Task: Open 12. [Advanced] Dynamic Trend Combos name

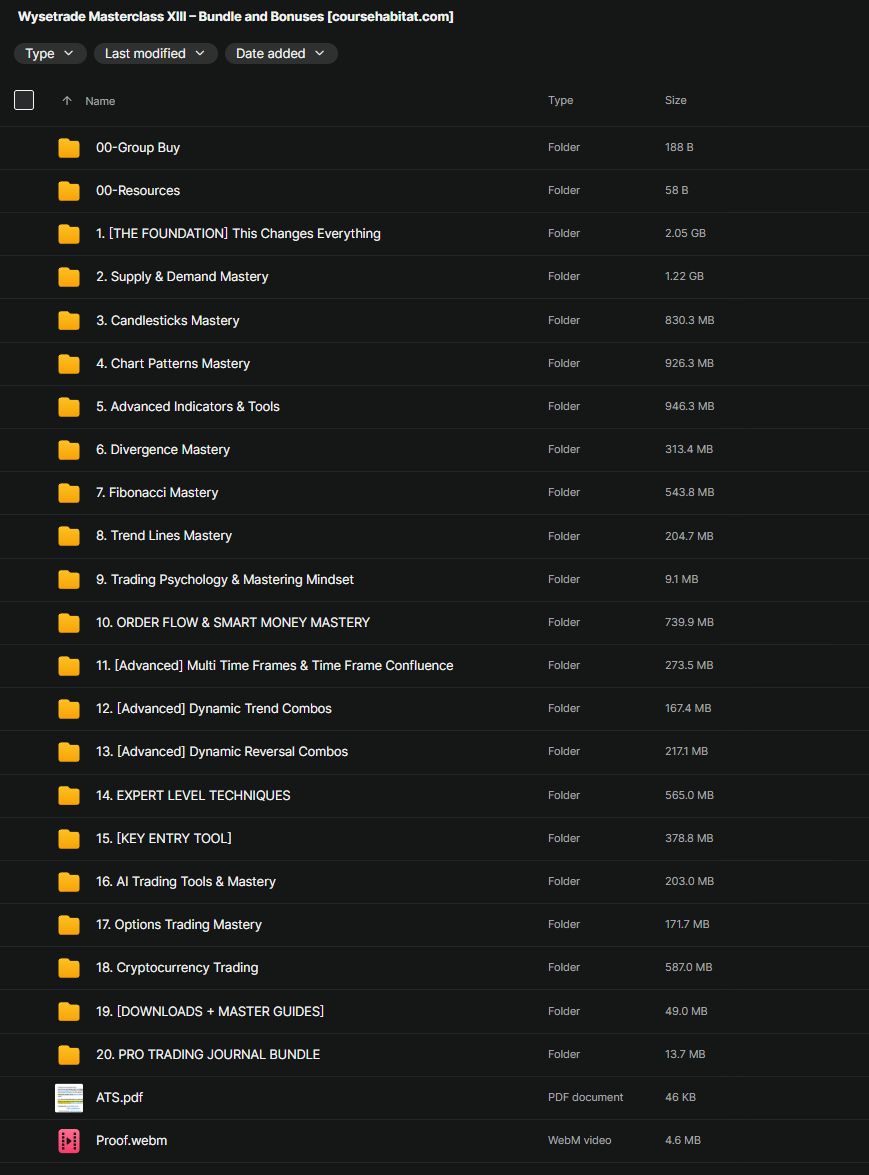Action: (x=214, y=709)
